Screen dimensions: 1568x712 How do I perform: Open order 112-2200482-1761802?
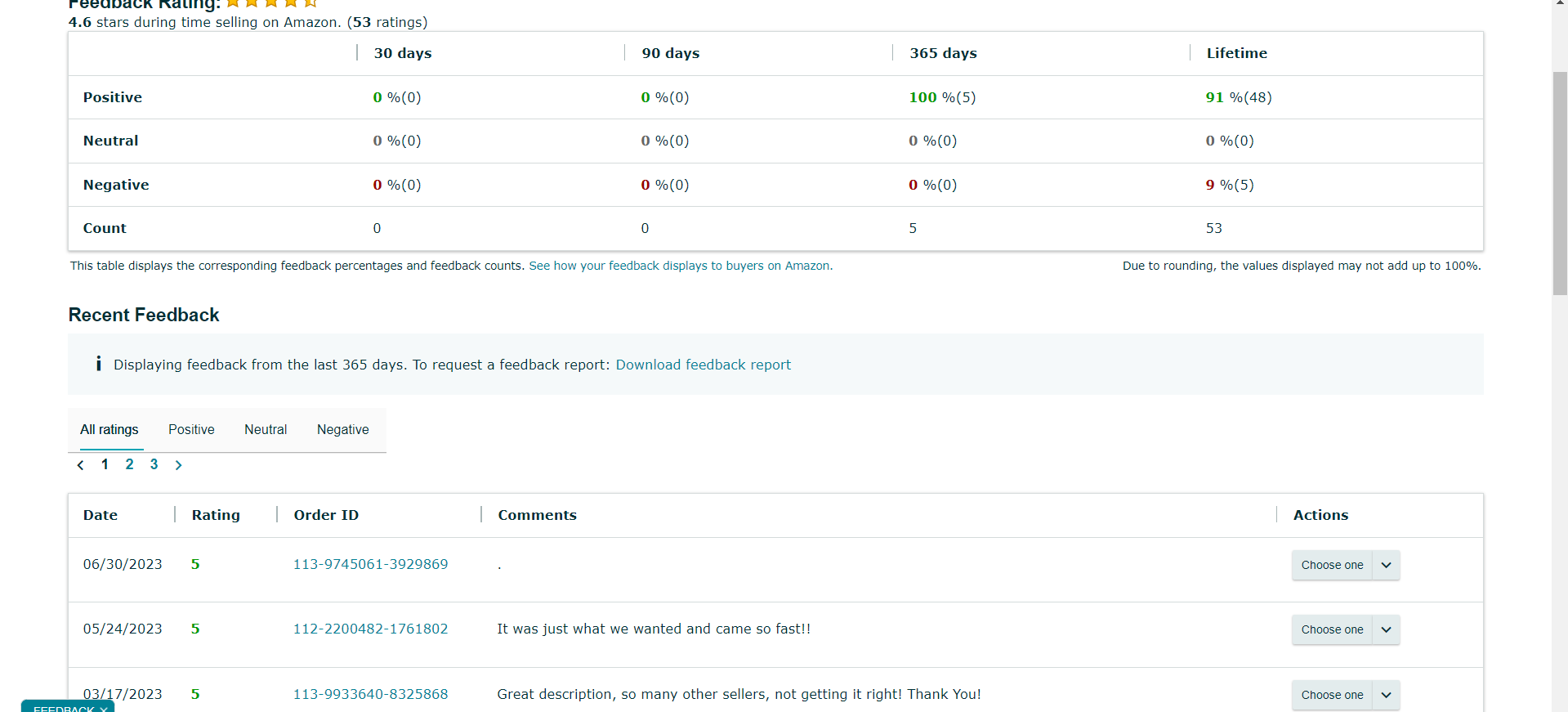370,629
